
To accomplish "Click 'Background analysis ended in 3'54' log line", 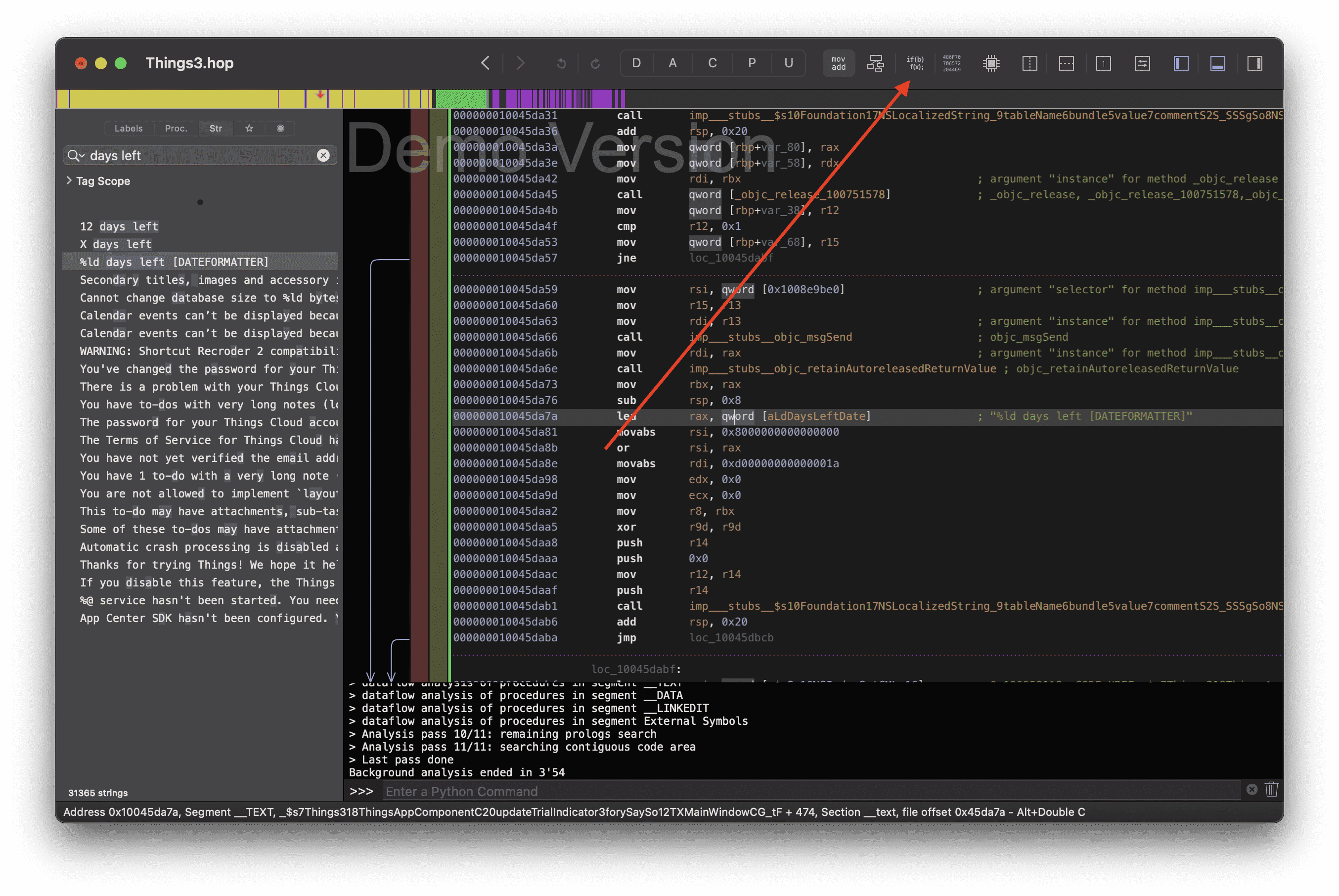I will [x=456, y=772].
